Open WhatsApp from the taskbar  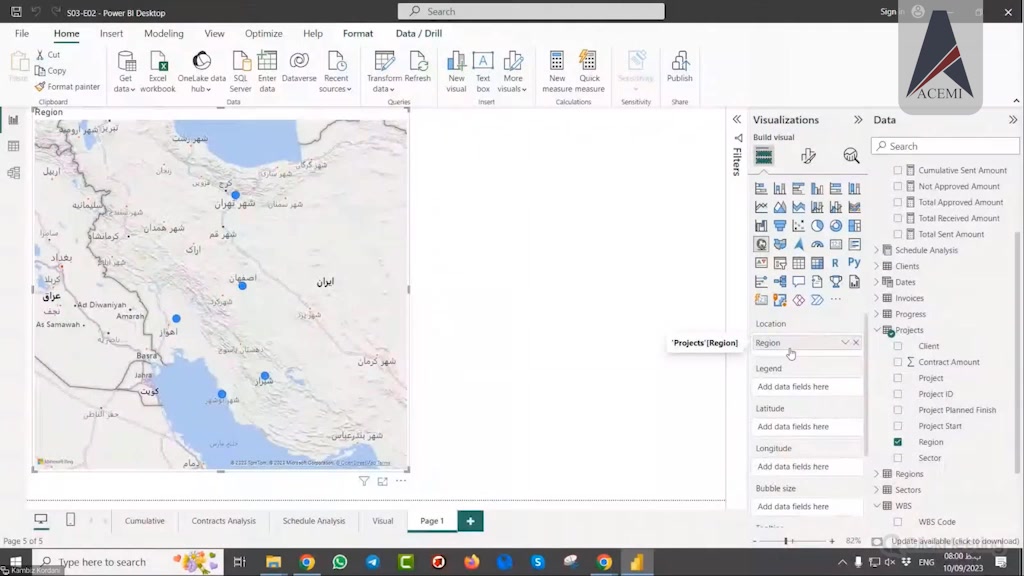(x=340, y=562)
